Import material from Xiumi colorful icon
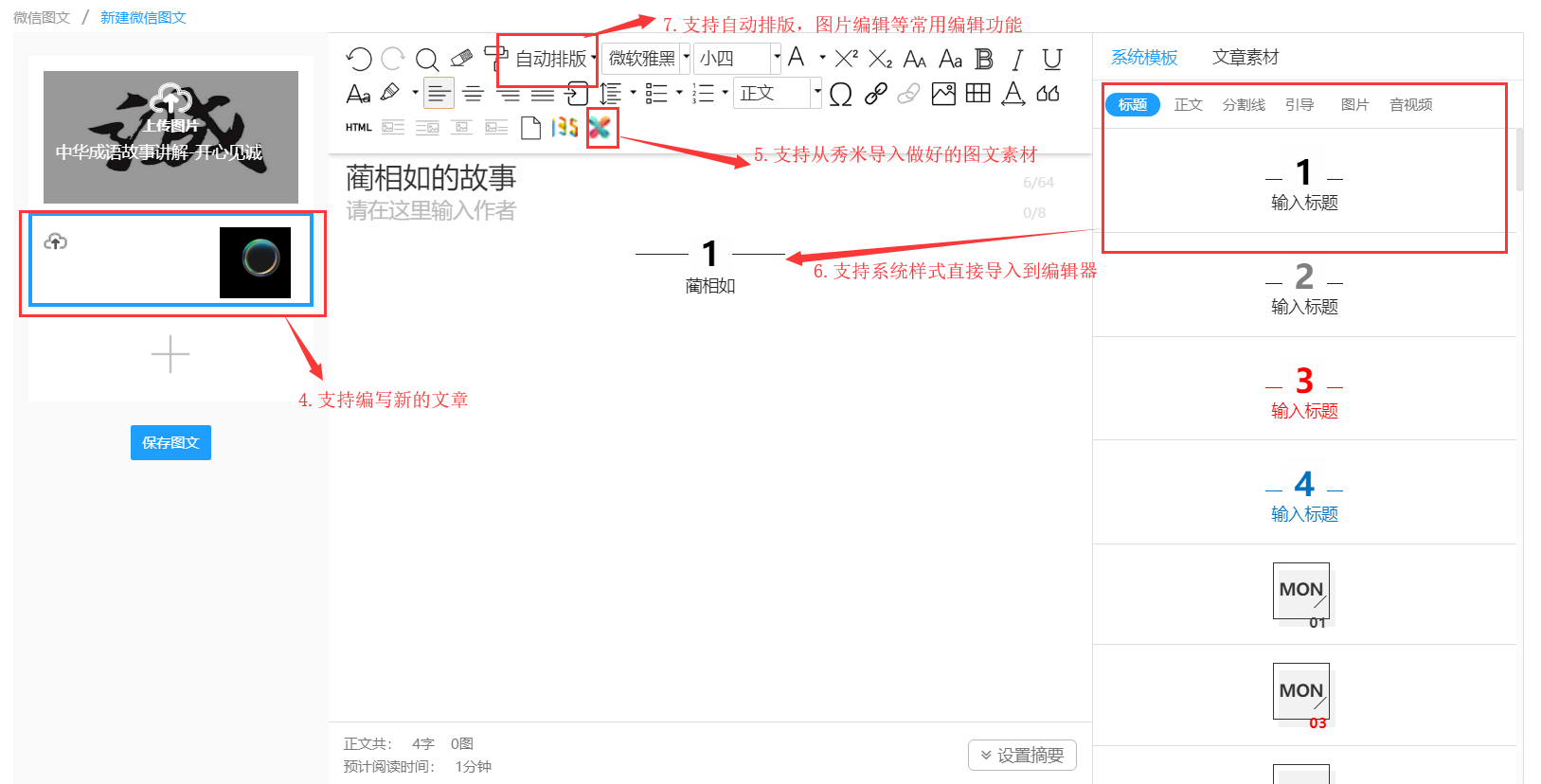This screenshot has height=784, width=1541. (x=599, y=127)
